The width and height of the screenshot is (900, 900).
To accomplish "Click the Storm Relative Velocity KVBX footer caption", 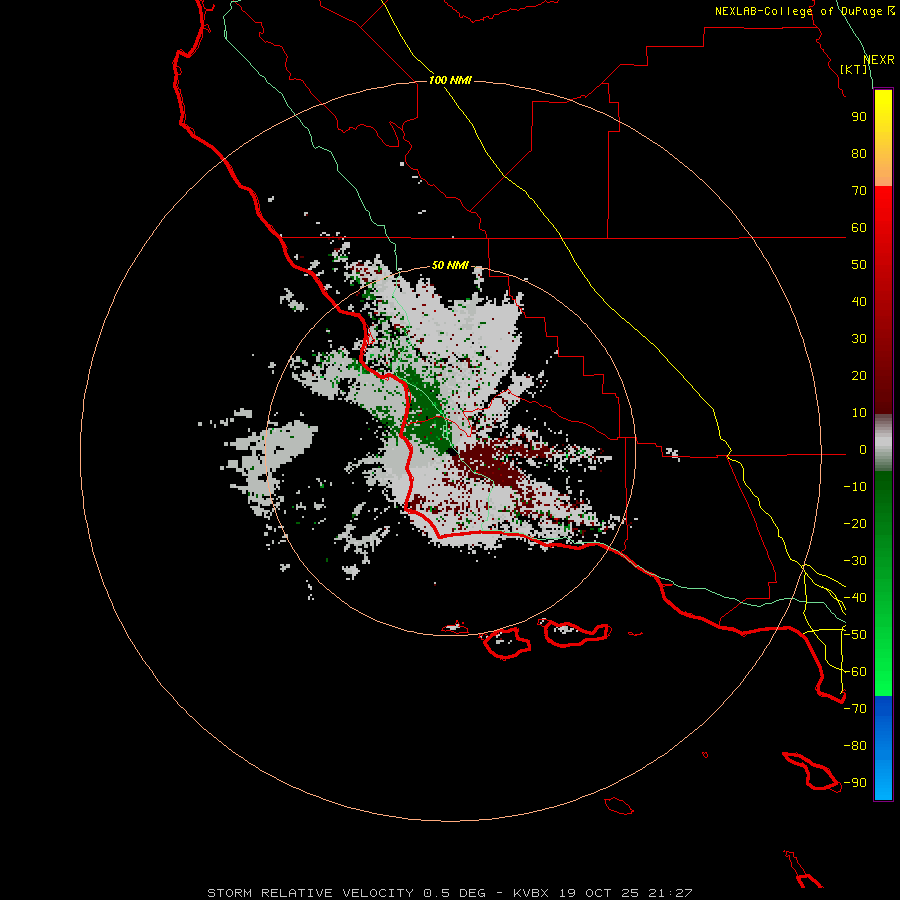I will point(450,893).
